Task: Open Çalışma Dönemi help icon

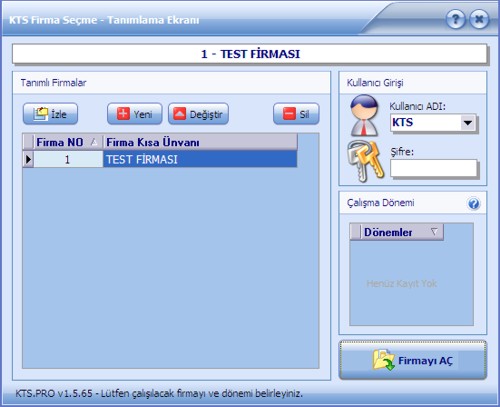Action: [x=474, y=204]
